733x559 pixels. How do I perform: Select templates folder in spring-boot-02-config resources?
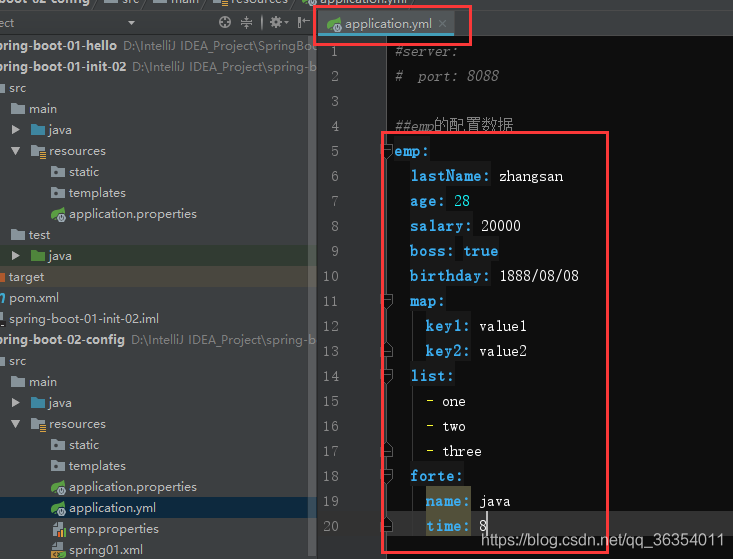[97, 466]
